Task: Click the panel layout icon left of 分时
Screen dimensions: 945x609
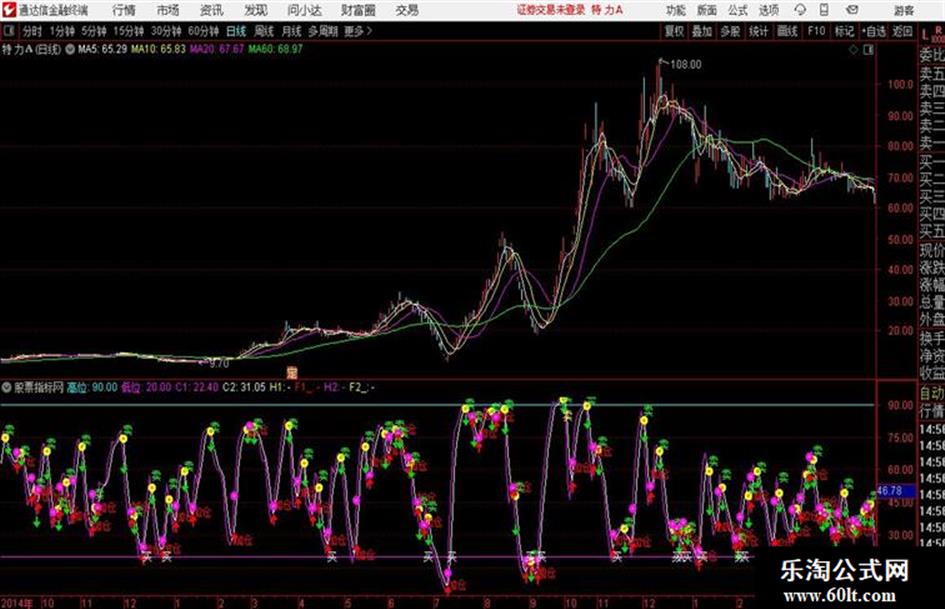Action: click(x=8, y=31)
